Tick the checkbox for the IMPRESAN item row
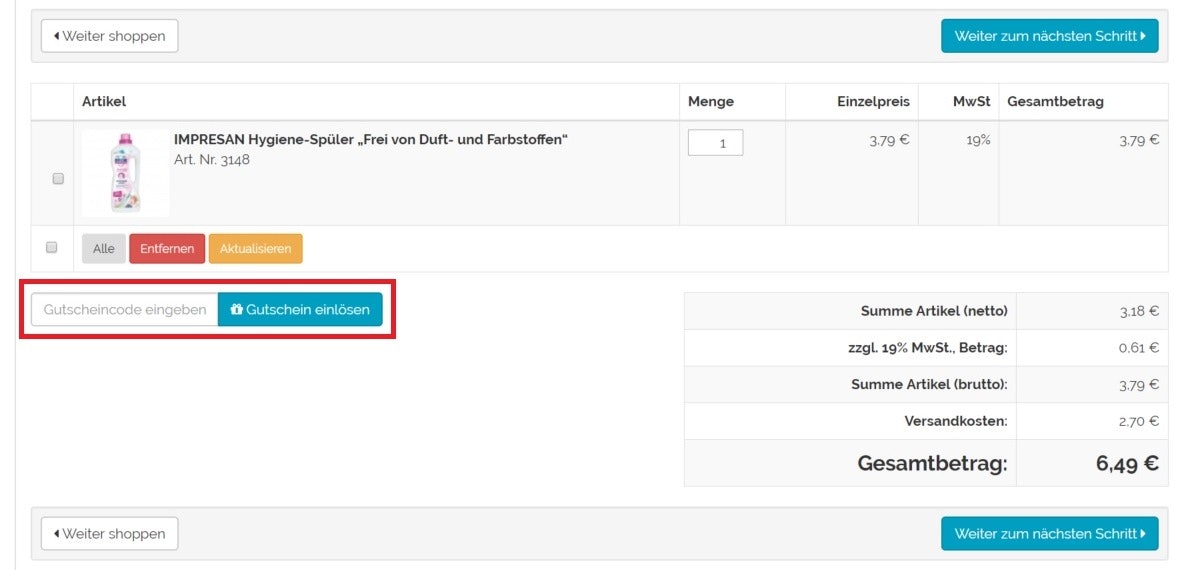This screenshot has width=1180, height=570. 58,179
